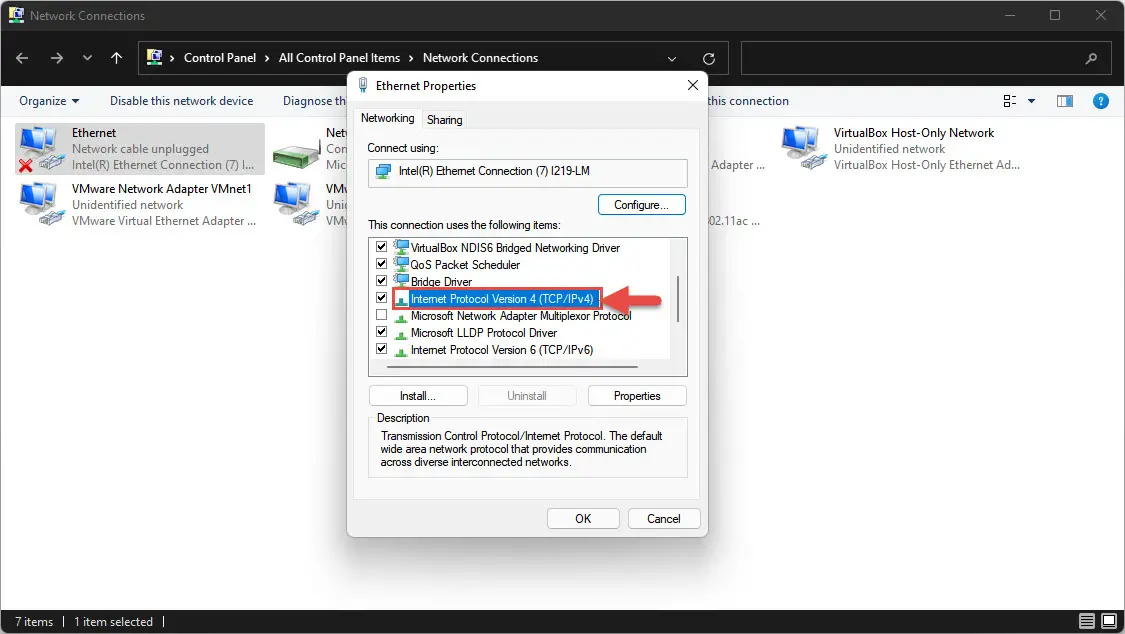The height and width of the screenshot is (634, 1125).
Task: Go up one level with the up arrow
Action: point(116,58)
